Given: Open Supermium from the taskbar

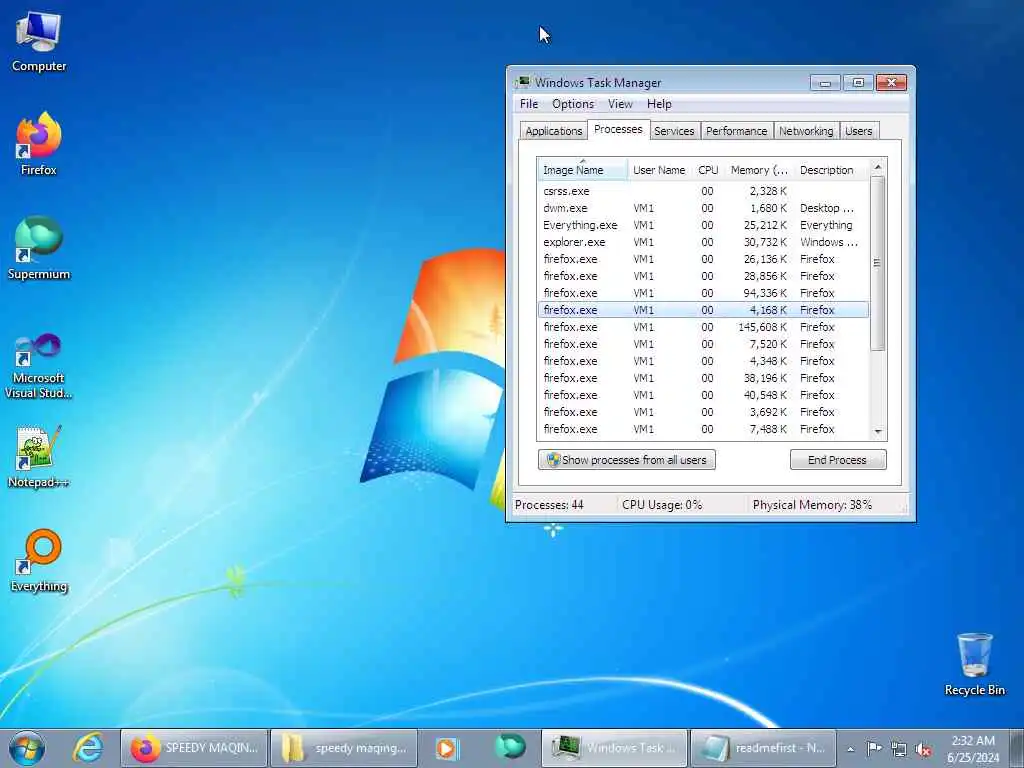Looking at the screenshot, I should (x=510, y=746).
